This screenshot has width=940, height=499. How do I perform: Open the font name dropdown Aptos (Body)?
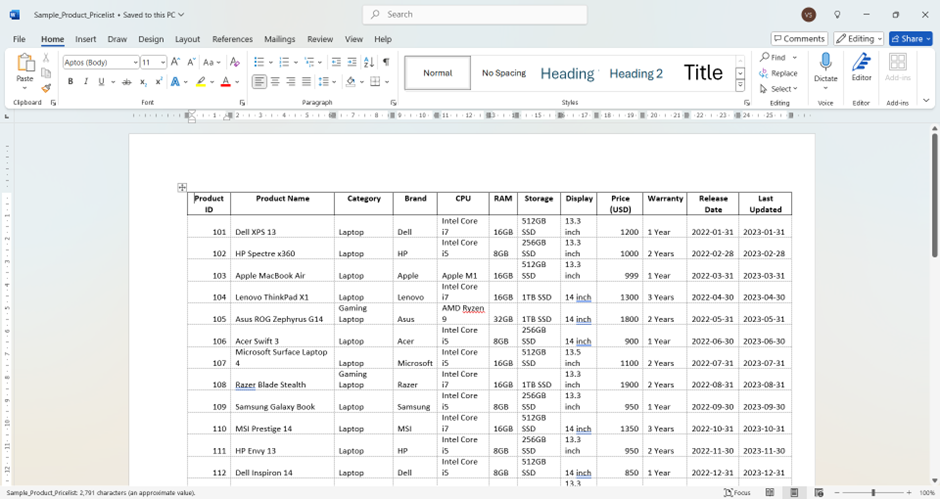coord(100,62)
